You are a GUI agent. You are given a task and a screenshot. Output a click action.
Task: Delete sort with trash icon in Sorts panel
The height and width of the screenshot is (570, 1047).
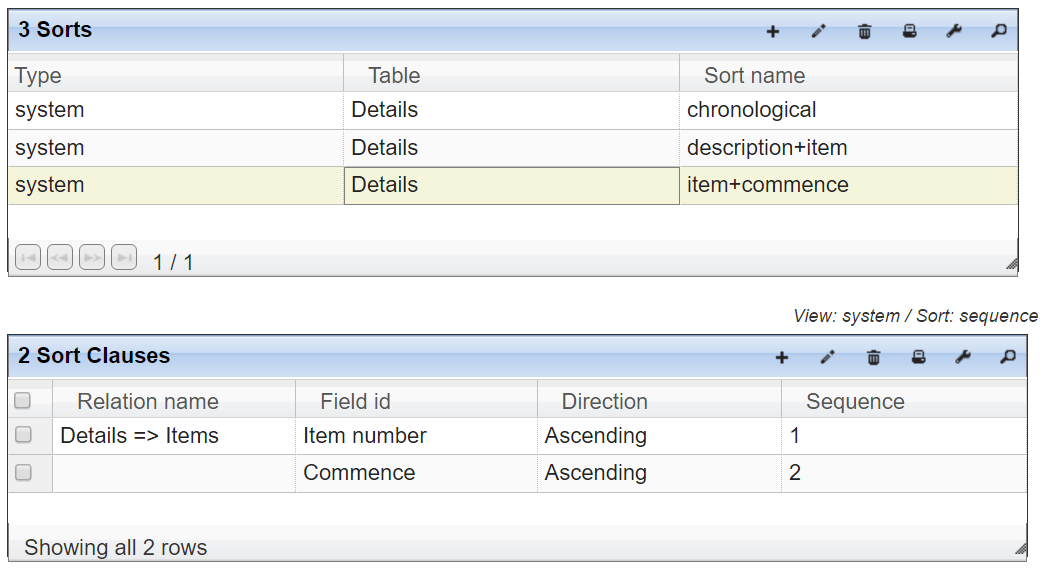coord(864,31)
